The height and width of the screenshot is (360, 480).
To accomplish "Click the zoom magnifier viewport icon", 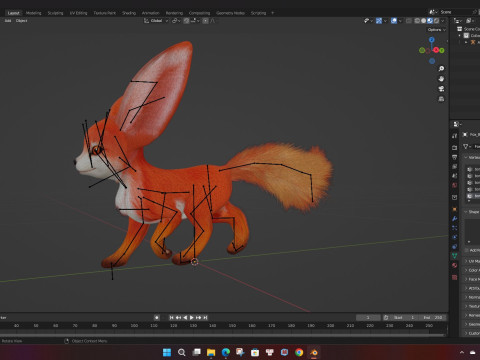I will (x=441, y=68).
